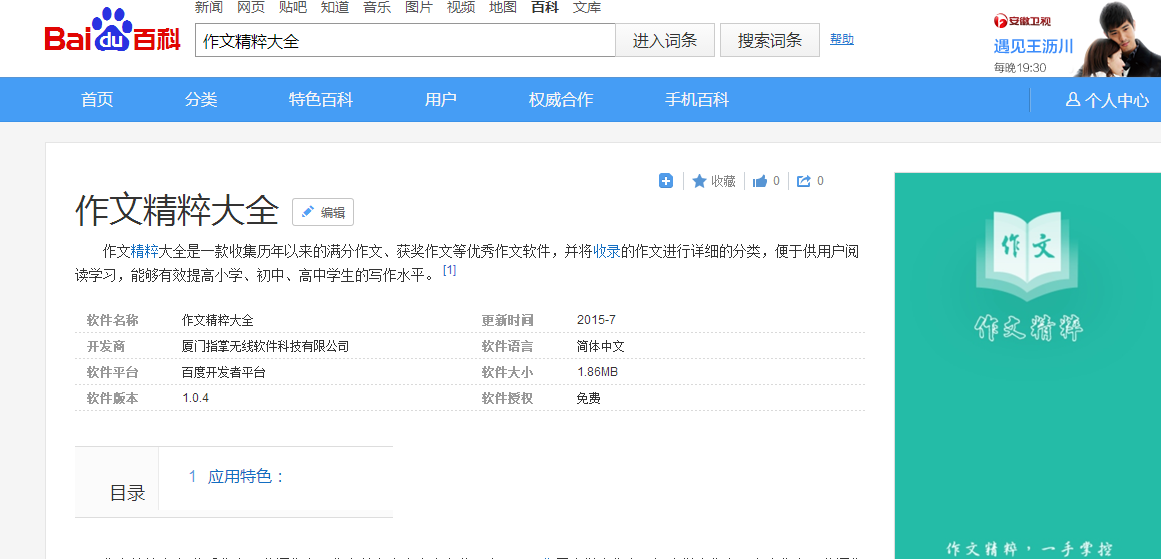The image size is (1161, 559).
Task: Open 用户 in the navigation bar
Action: [x=441, y=100]
